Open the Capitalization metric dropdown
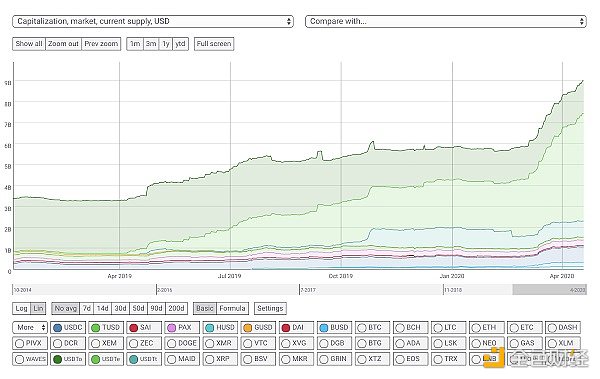Image resolution: width=600 pixels, height=379 pixels. point(153,21)
